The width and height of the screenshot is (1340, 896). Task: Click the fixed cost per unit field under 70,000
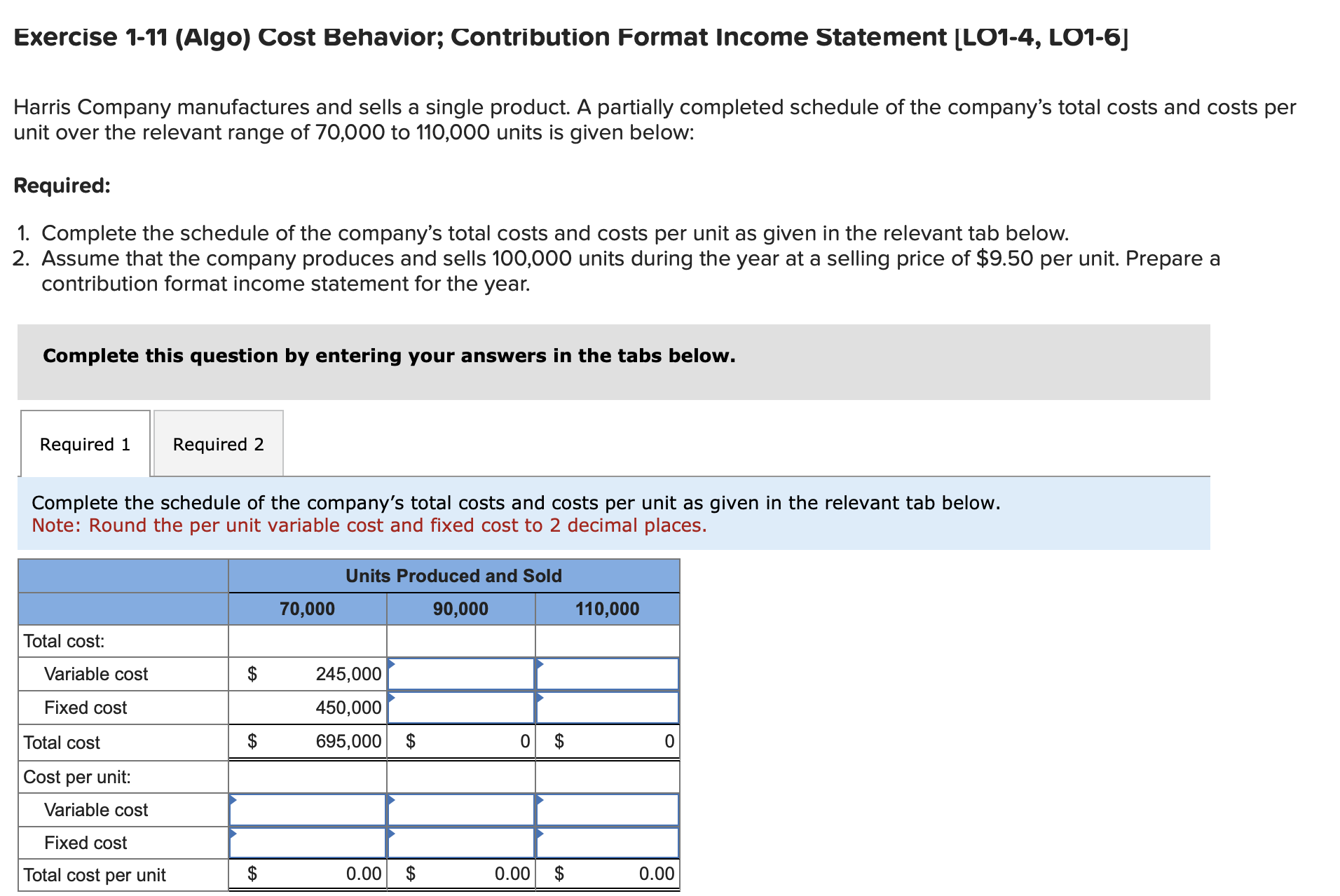click(307, 842)
